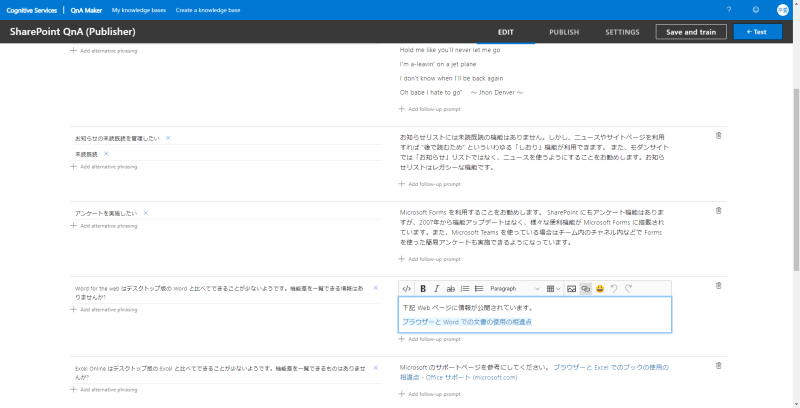Add alternative phrasing under Excel Online question
Viewport: 800px width, 408px height.
[x=104, y=390]
